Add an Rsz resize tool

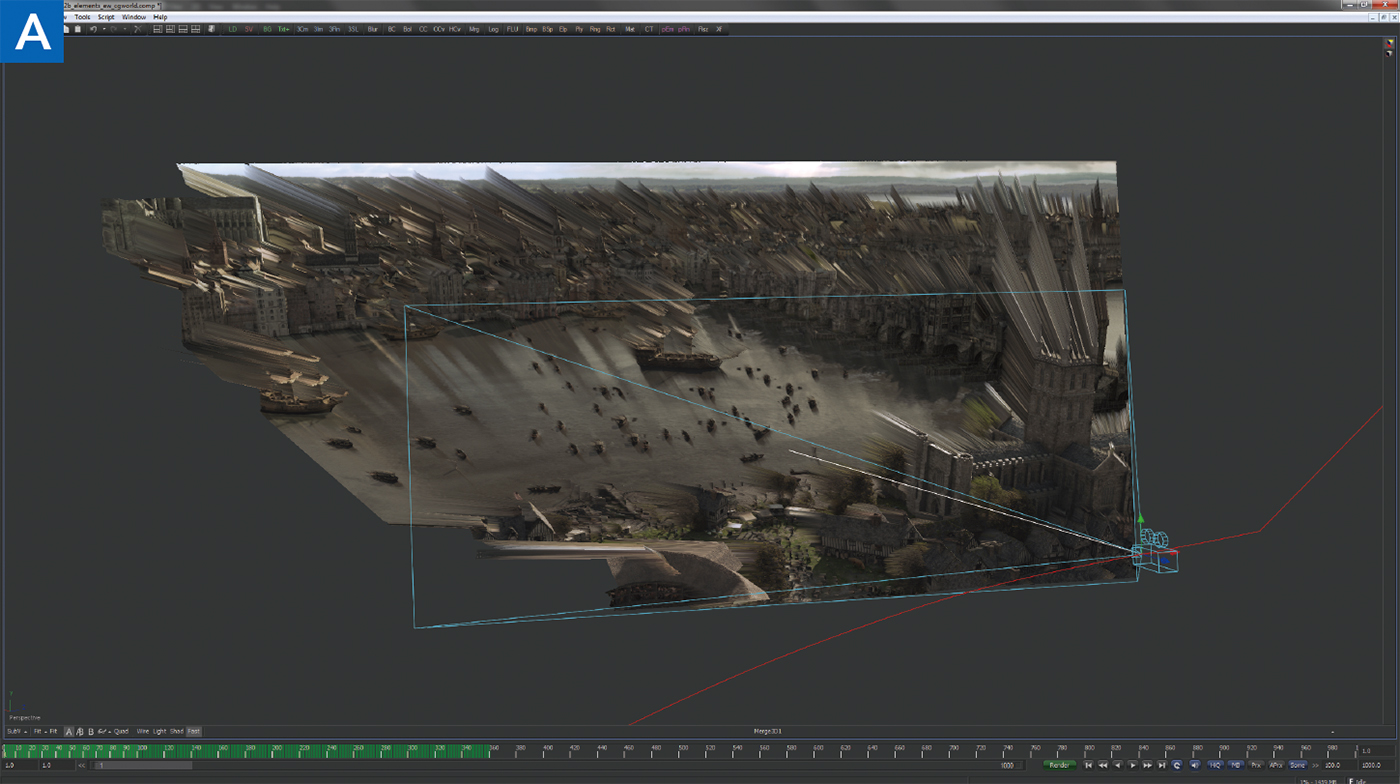click(x=703, y=29)
